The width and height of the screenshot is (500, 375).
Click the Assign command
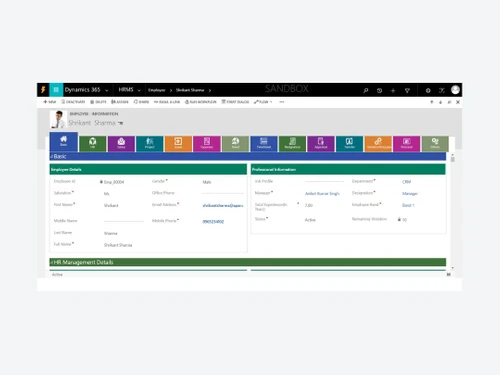(120, 102)
